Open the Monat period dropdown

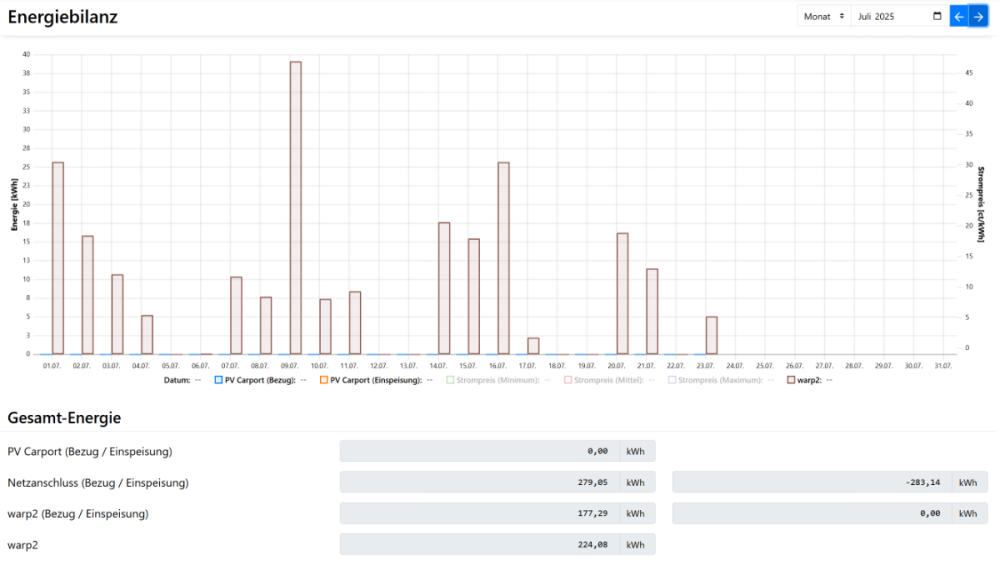coord(824,17)
